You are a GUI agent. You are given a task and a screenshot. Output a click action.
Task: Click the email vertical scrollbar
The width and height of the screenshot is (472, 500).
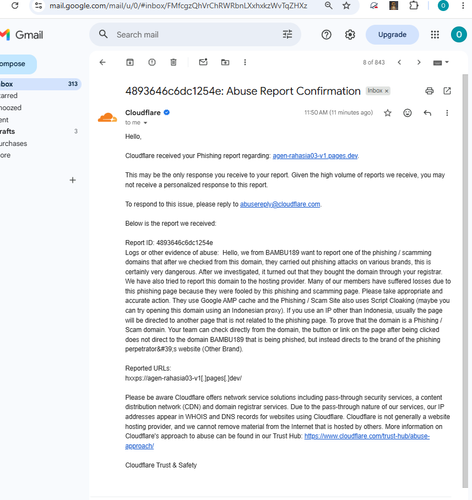[465, 281]
